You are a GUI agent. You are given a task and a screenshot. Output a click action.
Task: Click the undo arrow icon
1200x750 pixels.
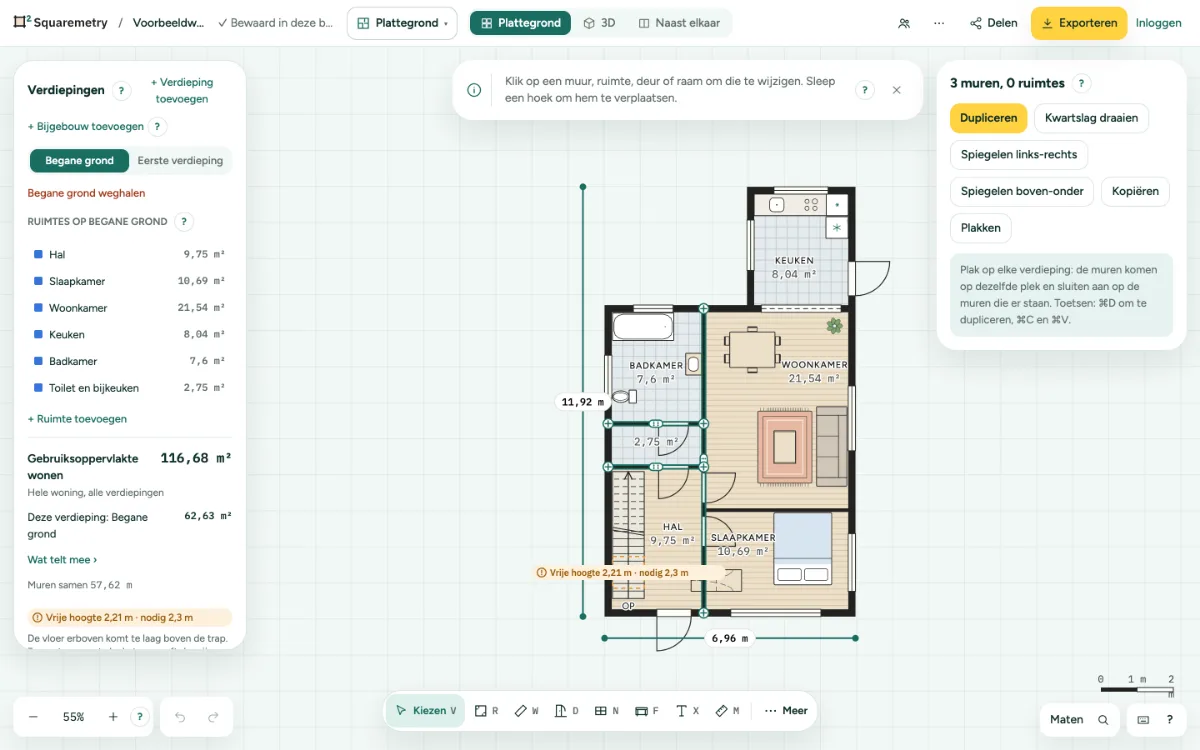[180, 717]
